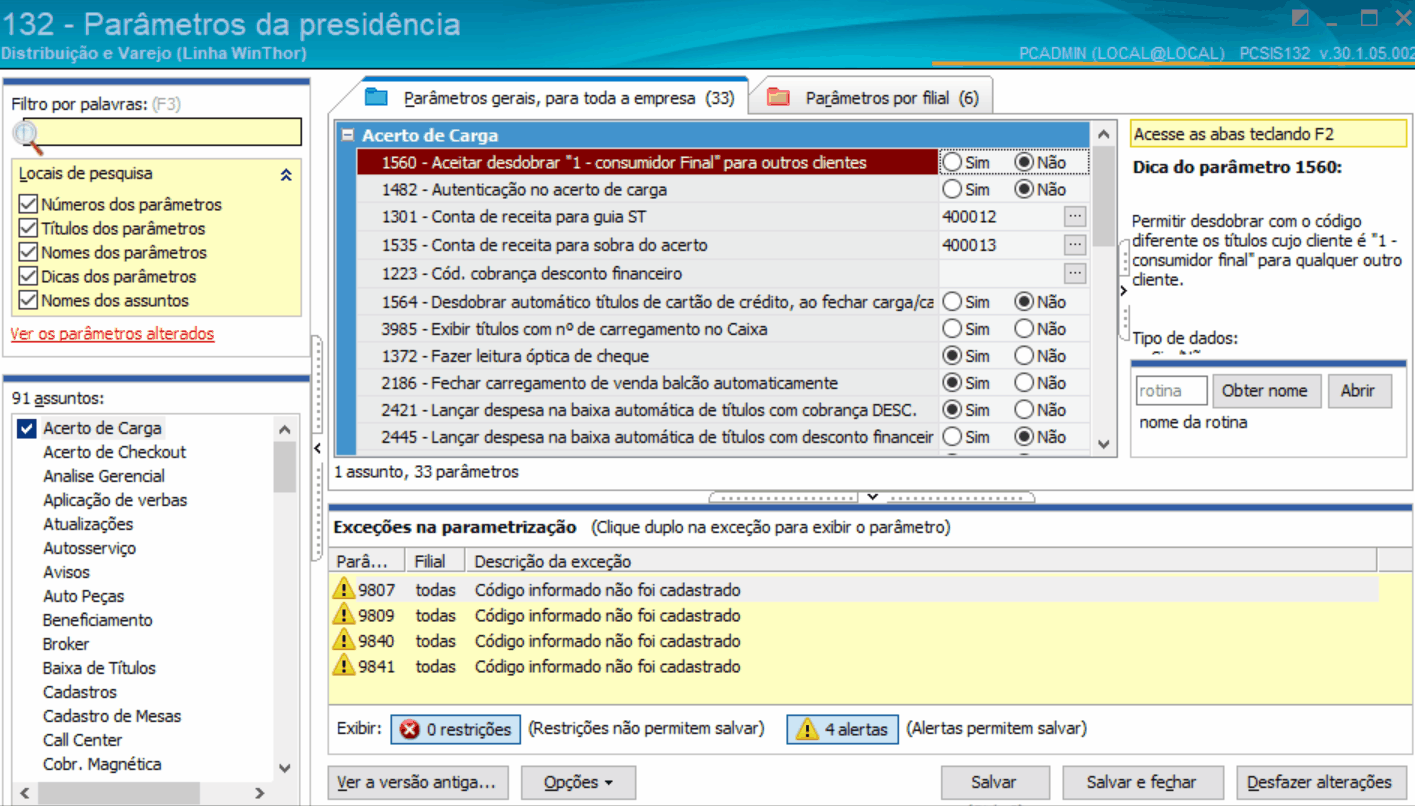Toggle Números dos parâmetros checkbox
Image resolution: width=1415 pixels, height=806 pixels.
(28, 204)
